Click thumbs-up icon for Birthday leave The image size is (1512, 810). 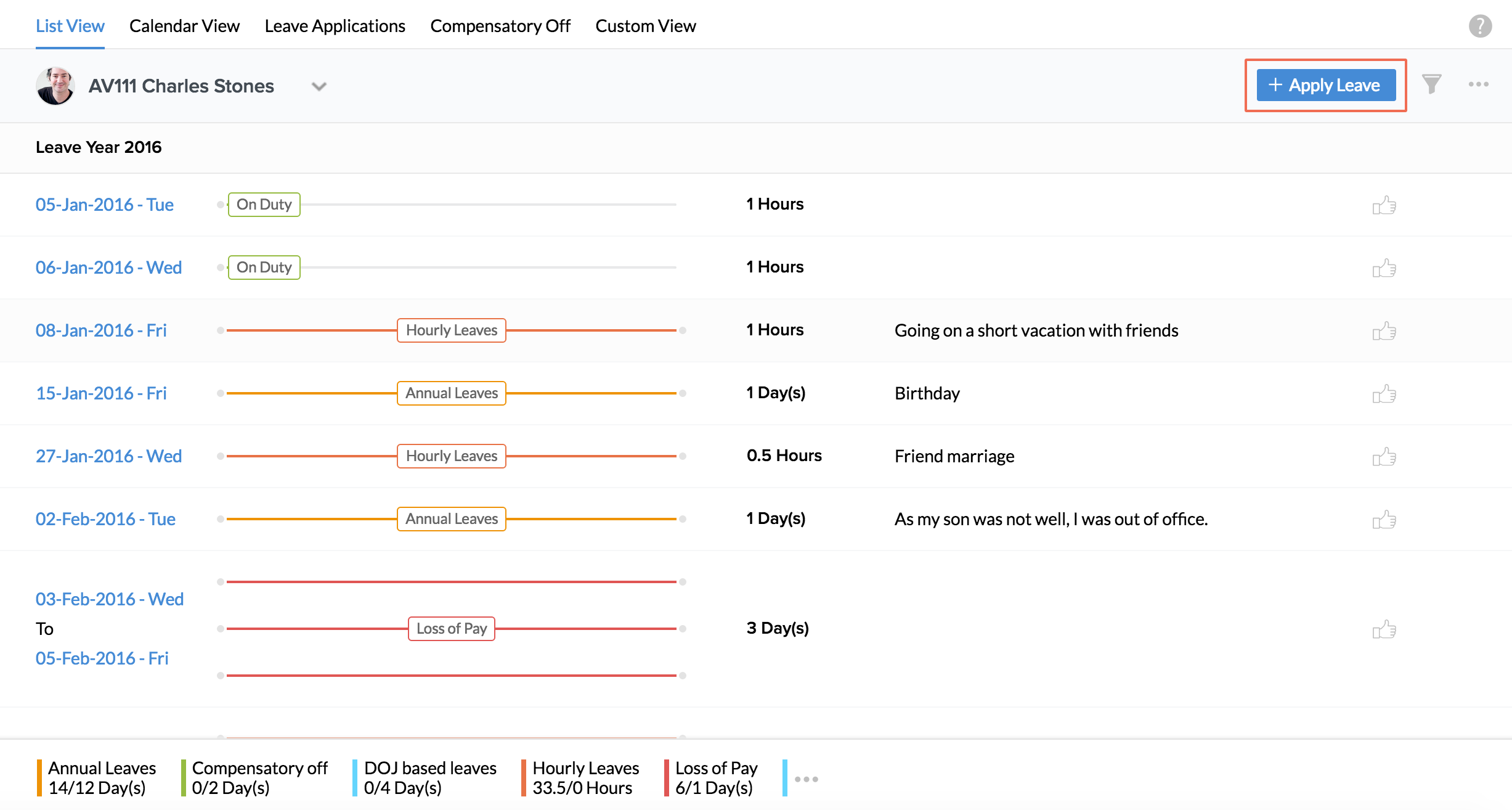[1384, 393]
